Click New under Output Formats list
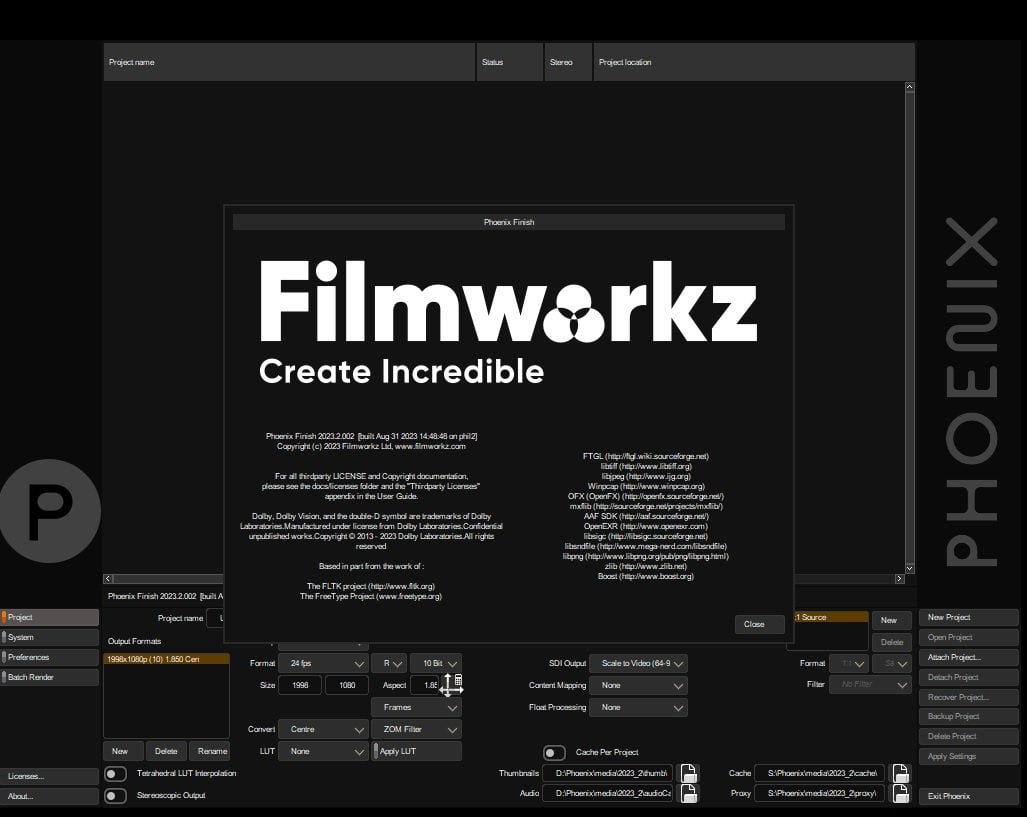This screenshot has width=1027, height=817. click(123, 751)
